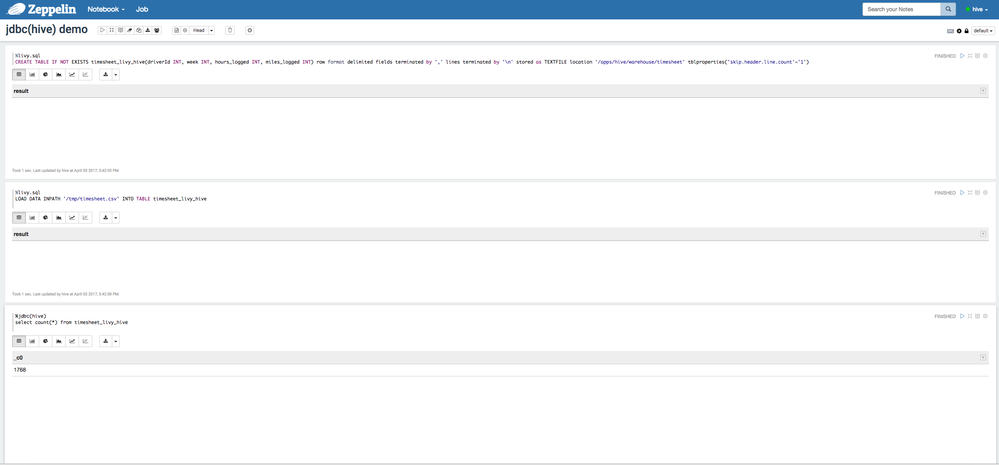Switch select count result to area chart
This screenshot has height=465, width=999.
pos(59,341)
